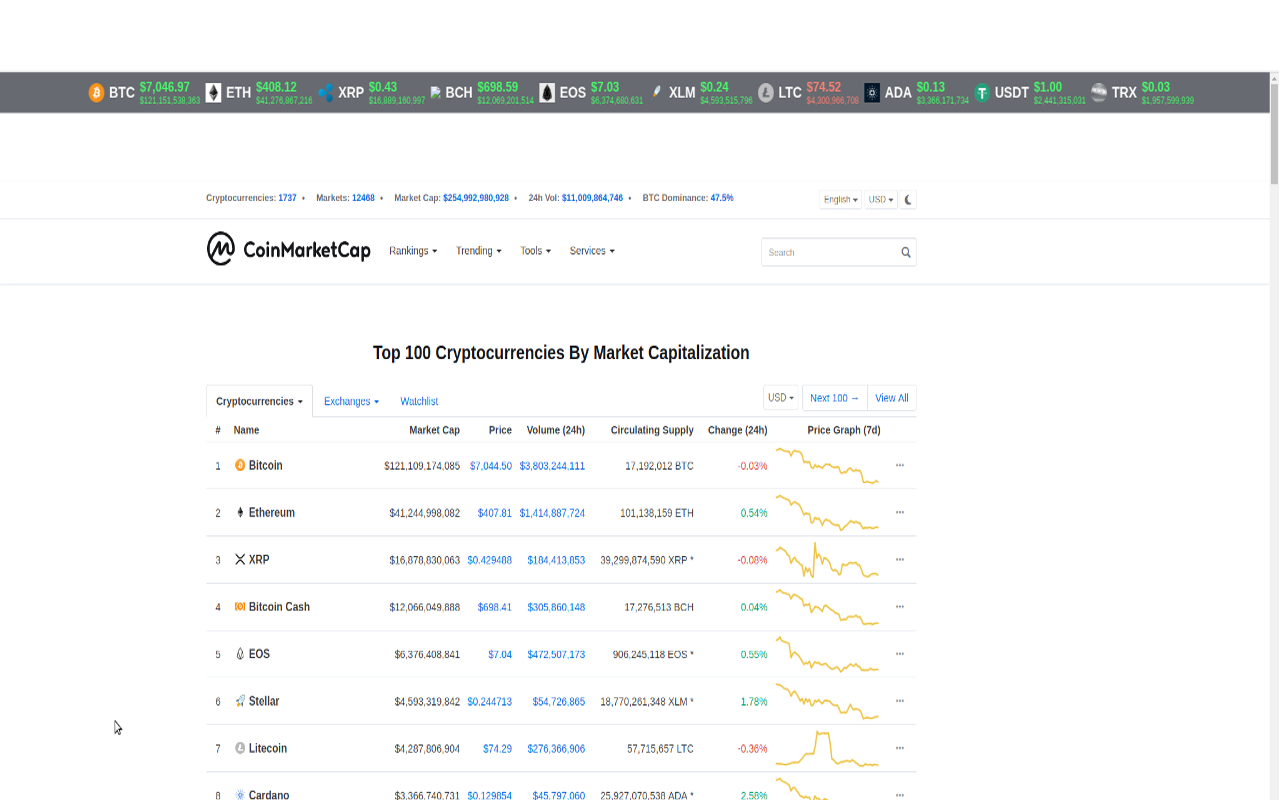Click Ethereum volume $1,414,887,724 link
Screen dimensions: 1280x800
pyautogui.click(x=552, y=513)
